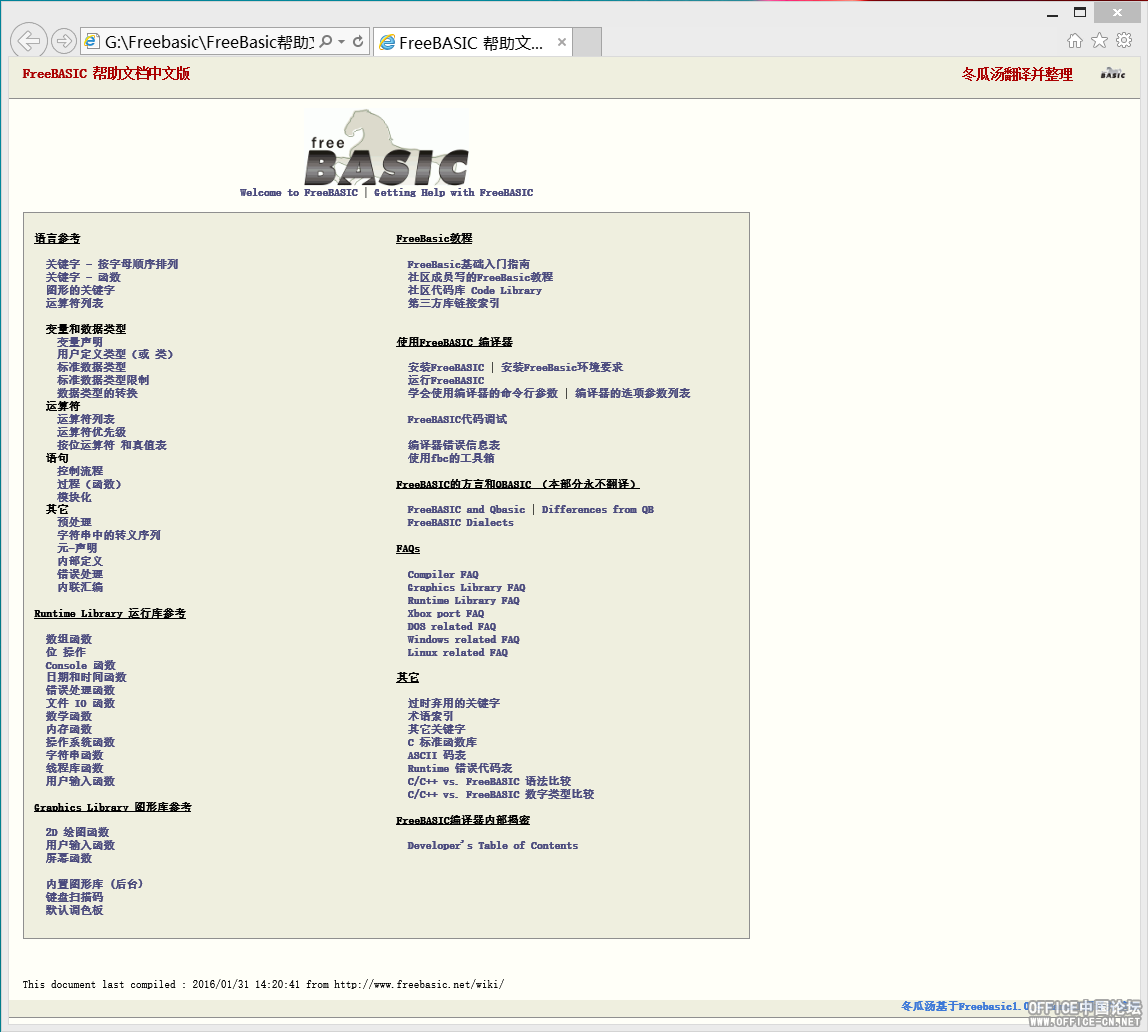Image resolution: width=1148 pixels, height=1032 pixels.
Task: Refresh the page with the reload icon
Action: click(358, 42)
